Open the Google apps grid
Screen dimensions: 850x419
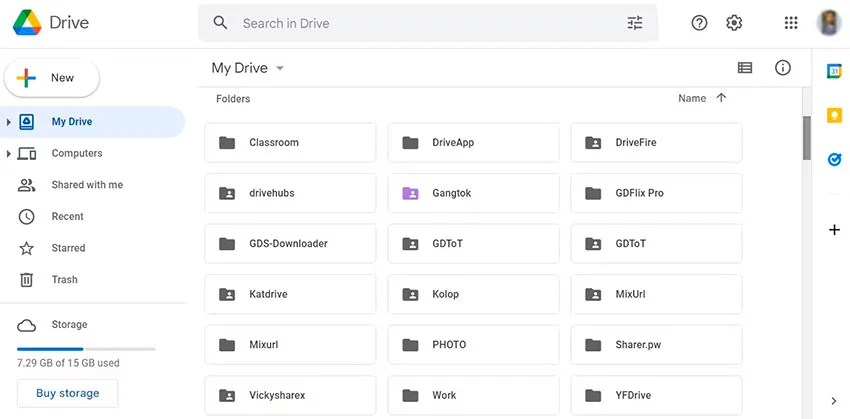tap(791, 23)
